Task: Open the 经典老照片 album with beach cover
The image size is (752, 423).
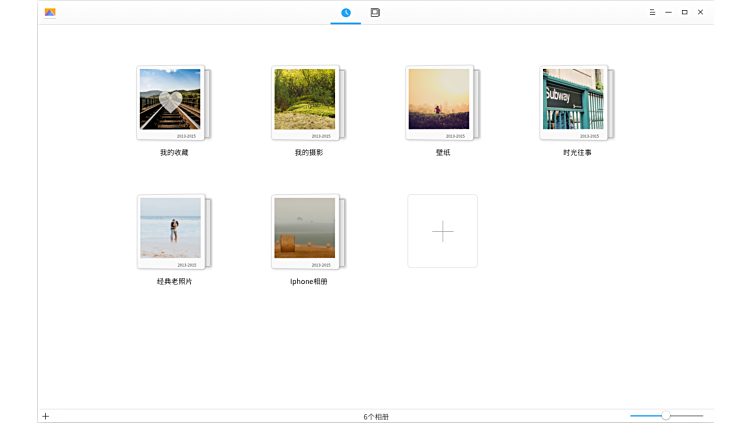Action: 170,229
